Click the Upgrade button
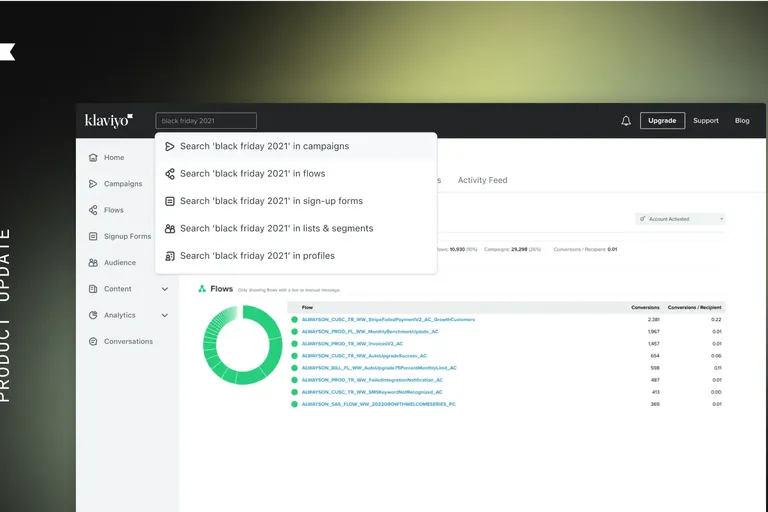 [662, 121]
